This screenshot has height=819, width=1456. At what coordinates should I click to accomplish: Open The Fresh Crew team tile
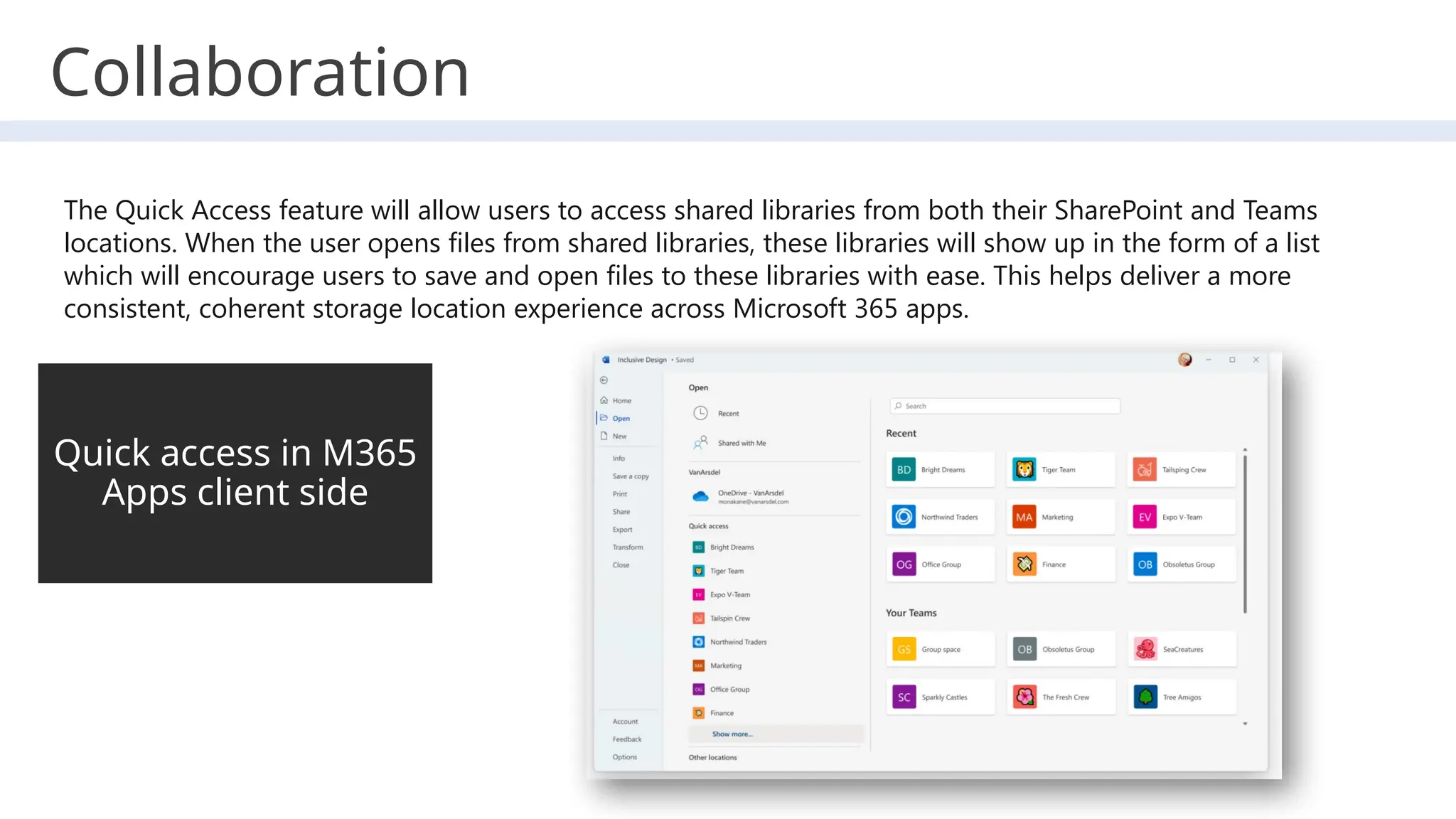[x=1061, y=697]
